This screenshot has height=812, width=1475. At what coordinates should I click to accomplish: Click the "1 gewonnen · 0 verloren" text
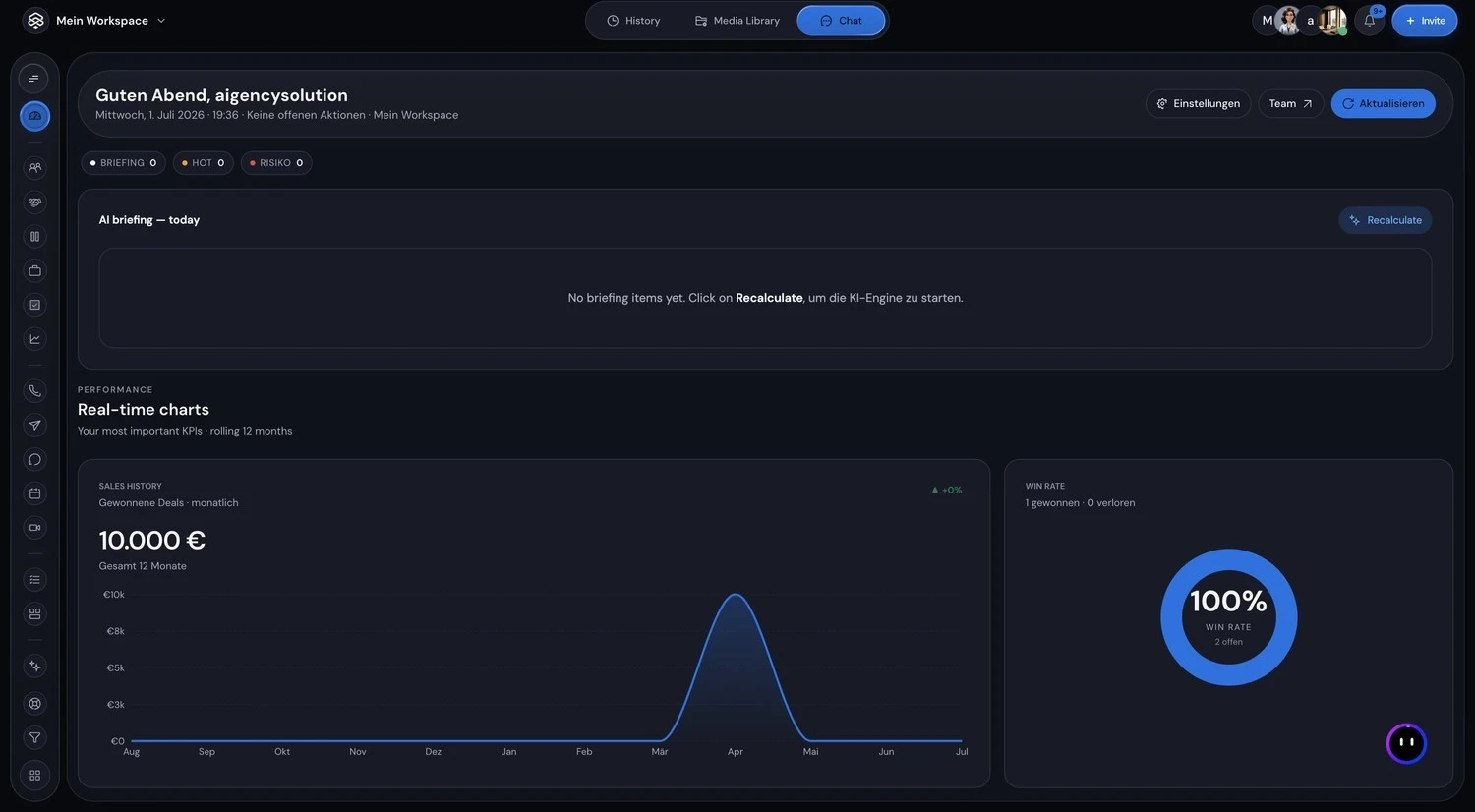pyautogui.click(x=1080, y=503)
